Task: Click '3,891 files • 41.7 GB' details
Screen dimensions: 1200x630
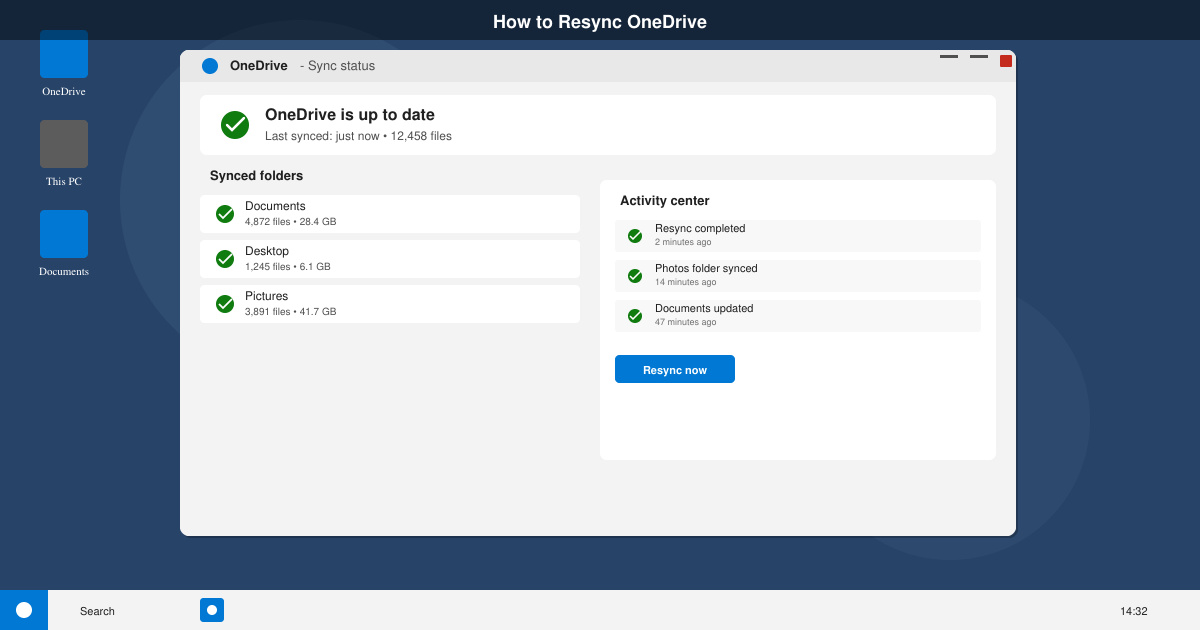Action: click(291, 312)
